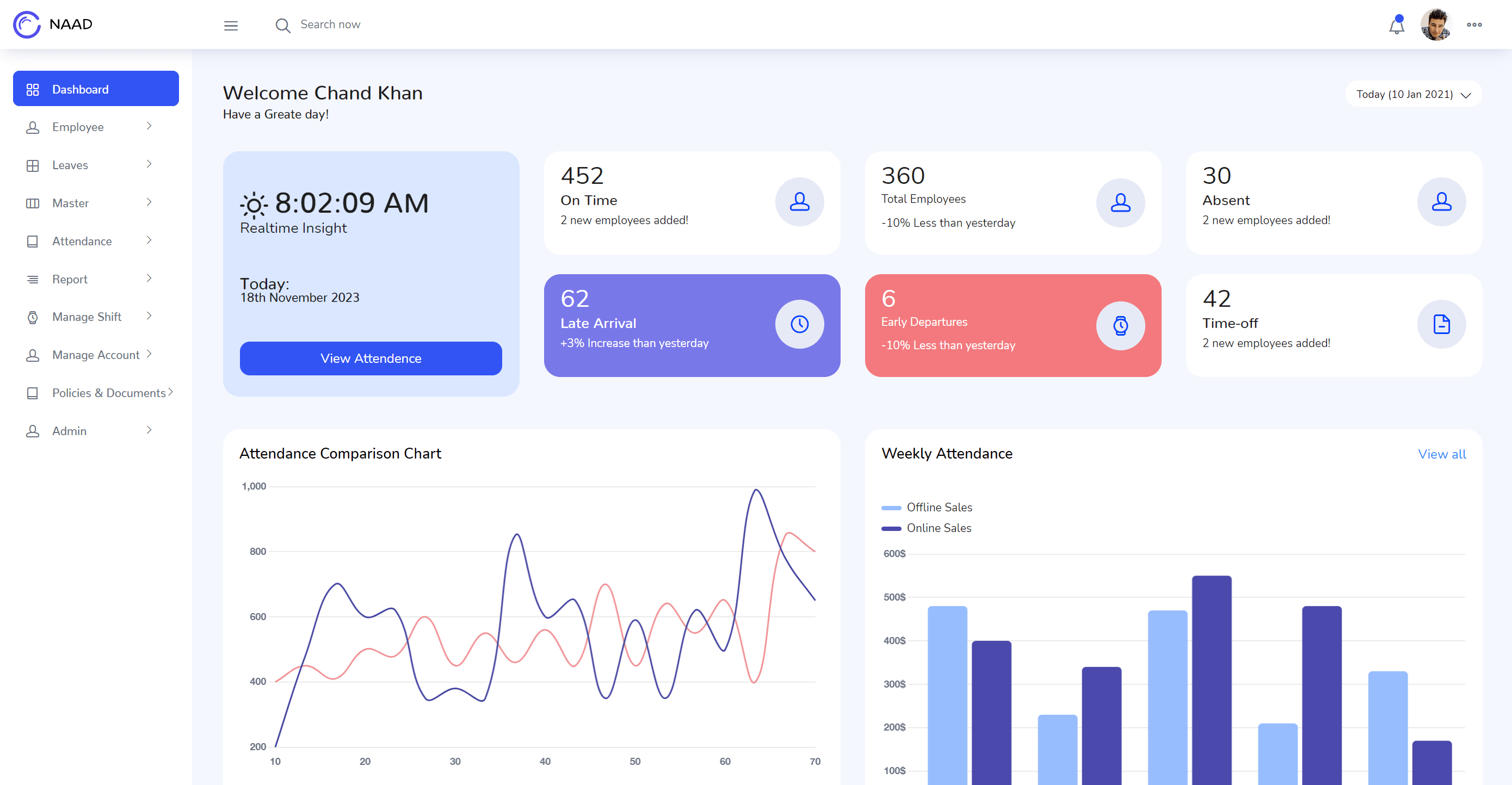1512x785 pixels.
Task: Click the sun icon beside the clock
Action: click(254, 205)
